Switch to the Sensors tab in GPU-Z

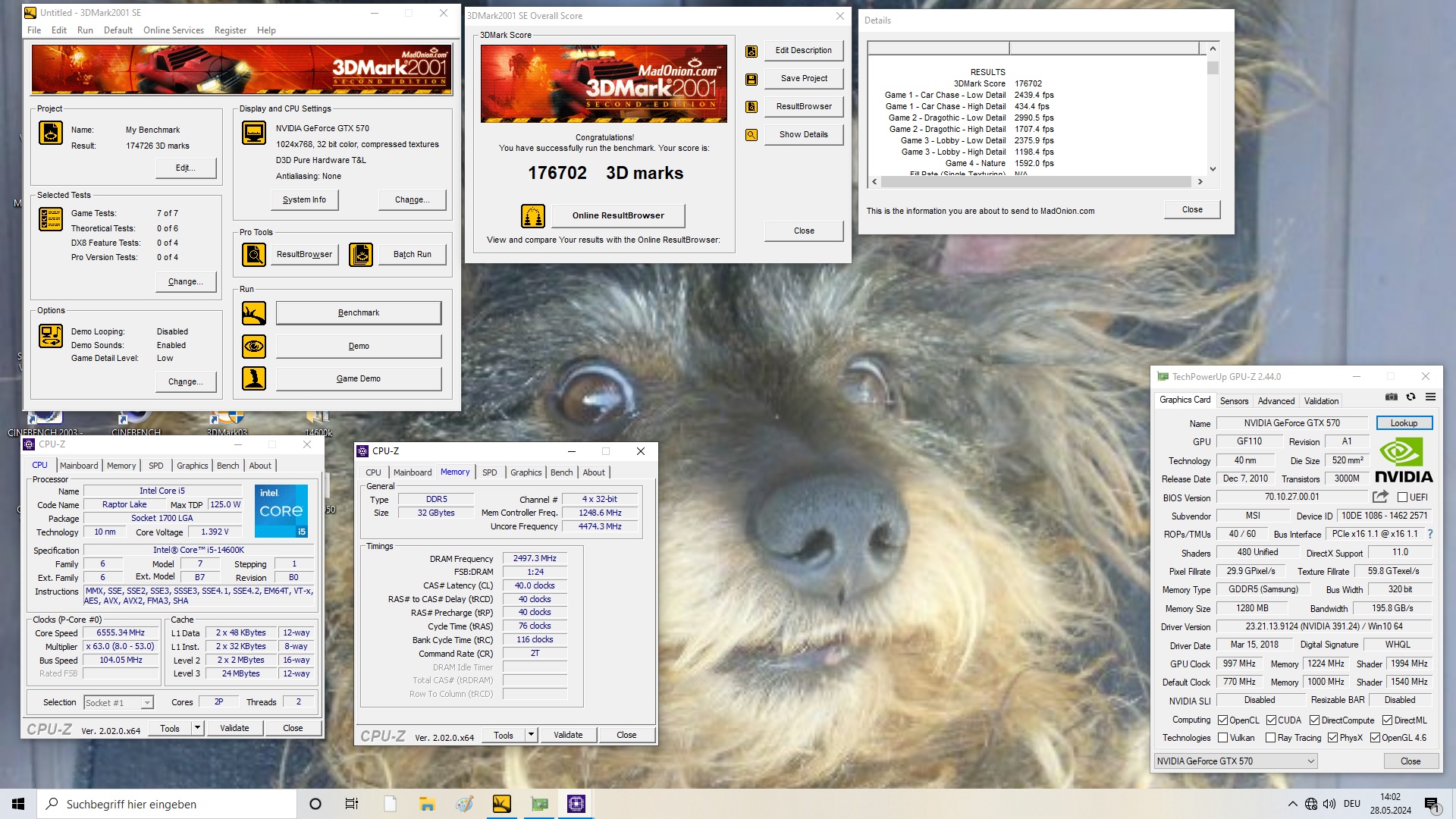coord(1234,401)
